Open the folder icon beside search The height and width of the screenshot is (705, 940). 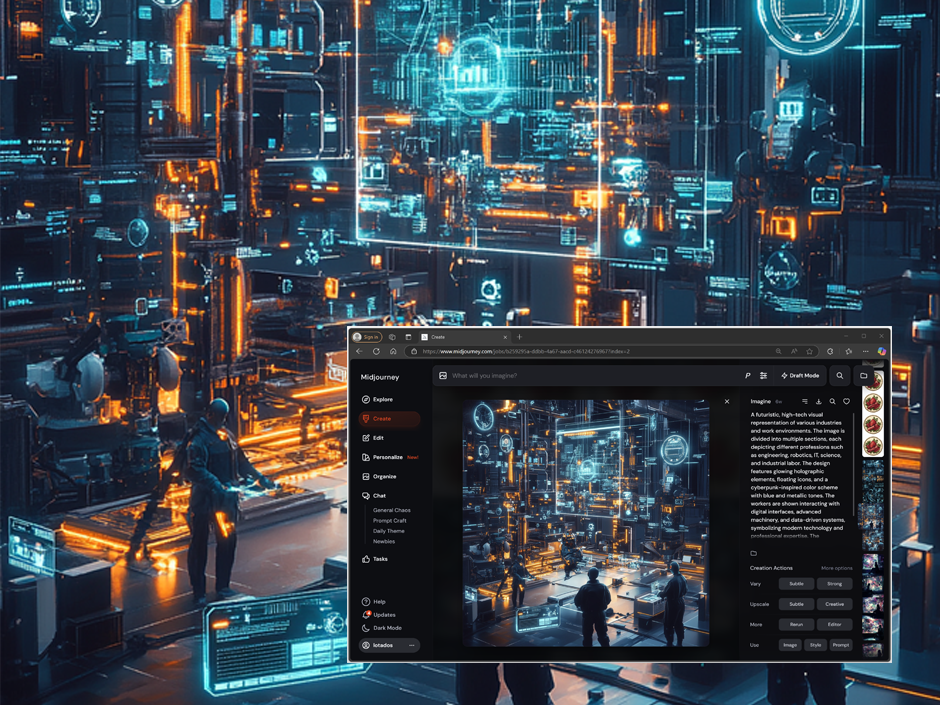point(864,376)
